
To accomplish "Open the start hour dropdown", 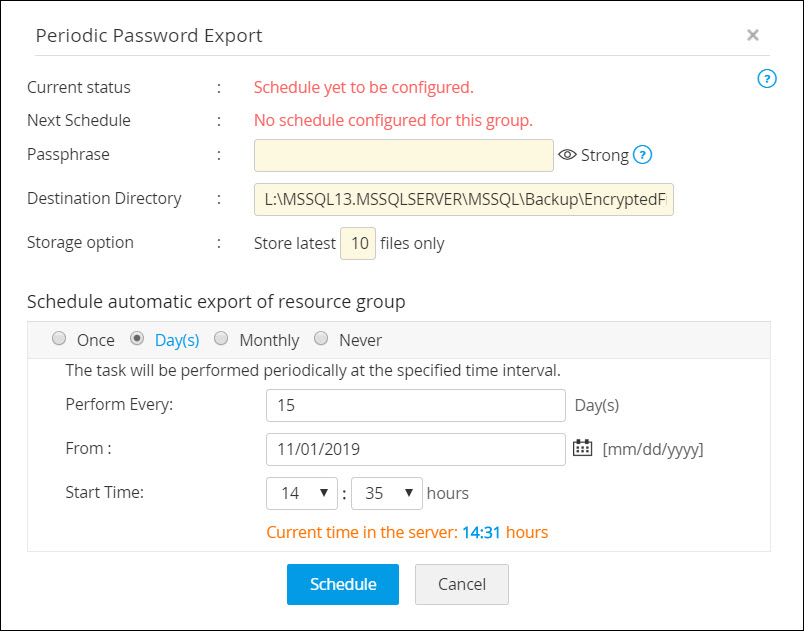I will 302,493.
